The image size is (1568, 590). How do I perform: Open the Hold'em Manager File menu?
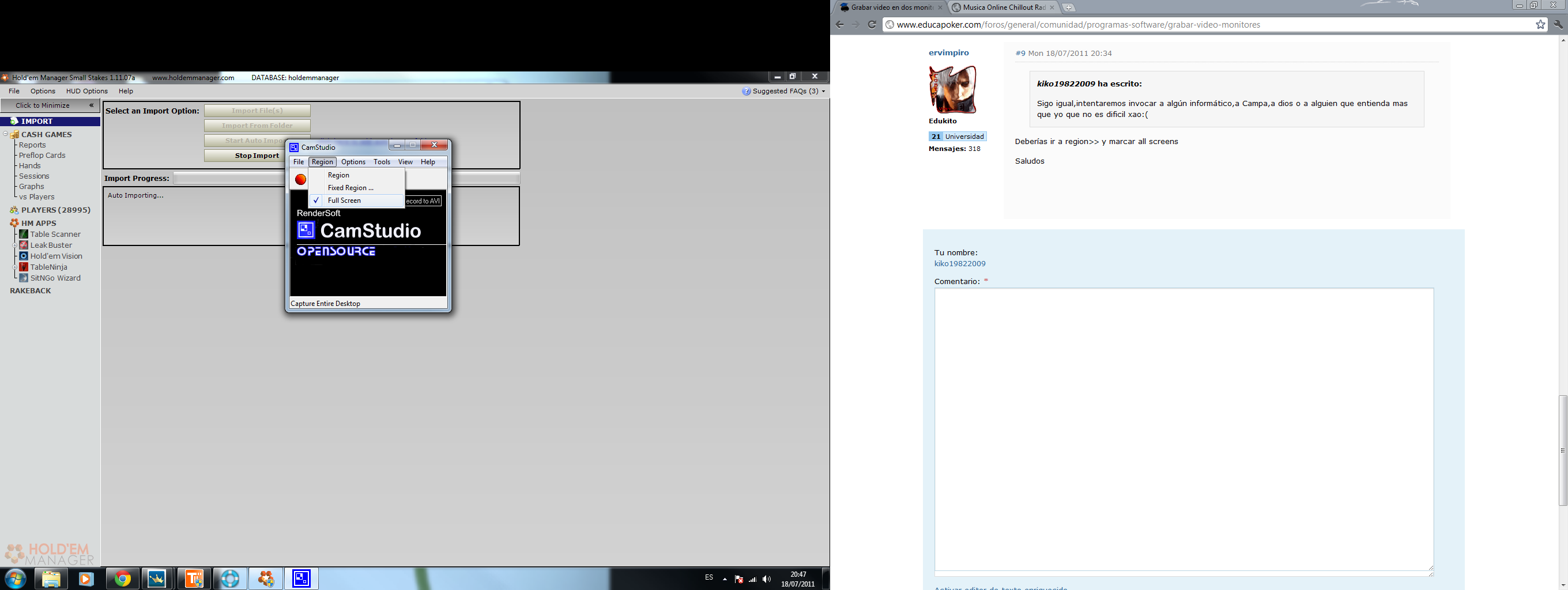pos(14,91)
